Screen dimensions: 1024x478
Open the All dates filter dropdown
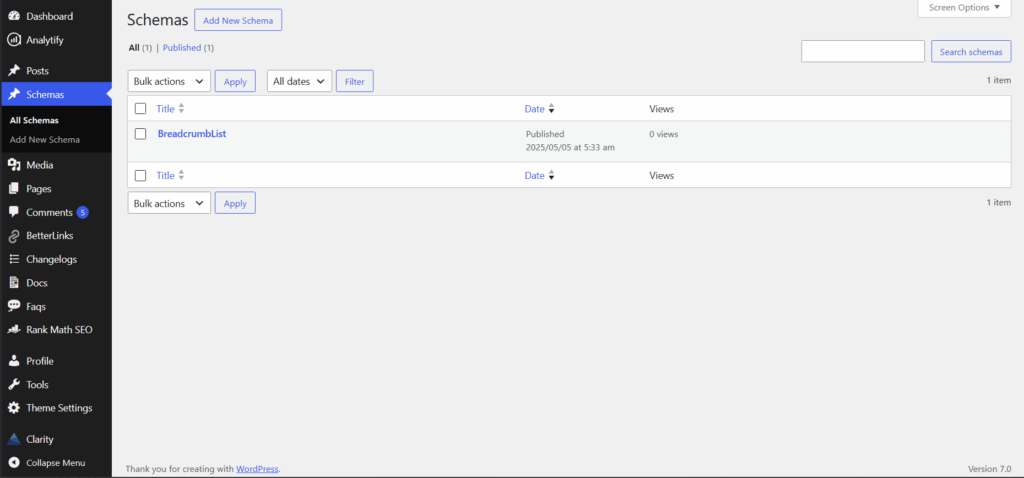300,82
